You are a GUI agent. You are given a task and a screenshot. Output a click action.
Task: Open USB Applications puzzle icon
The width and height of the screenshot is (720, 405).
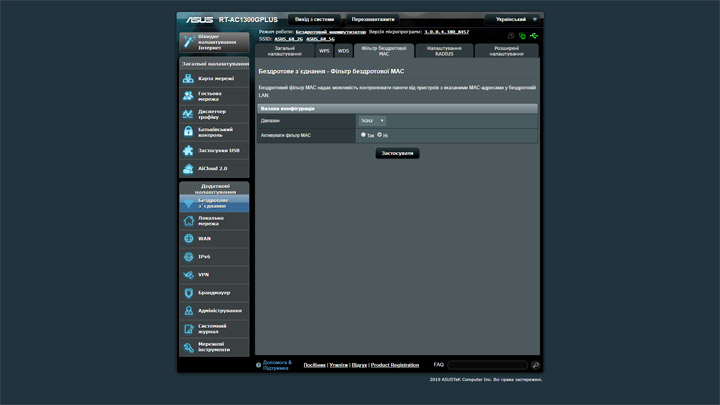point(188,150)
